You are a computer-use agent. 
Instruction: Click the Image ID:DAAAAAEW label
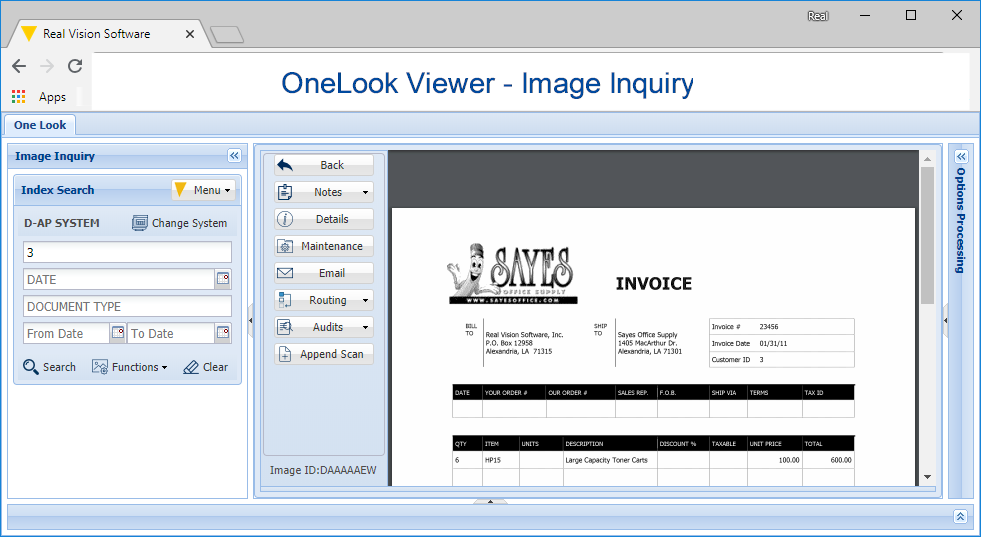point(323,470)
